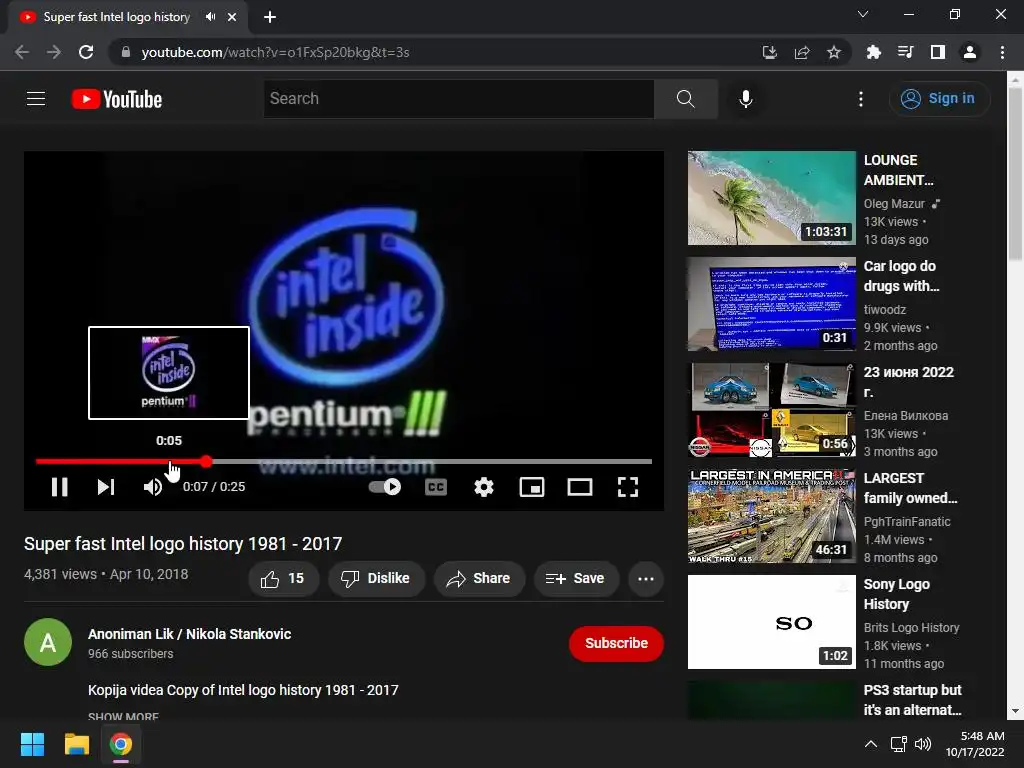Subscribe to Anoniman Lik channel
This screenshot has width=1024, height=768.
point(616,643)
